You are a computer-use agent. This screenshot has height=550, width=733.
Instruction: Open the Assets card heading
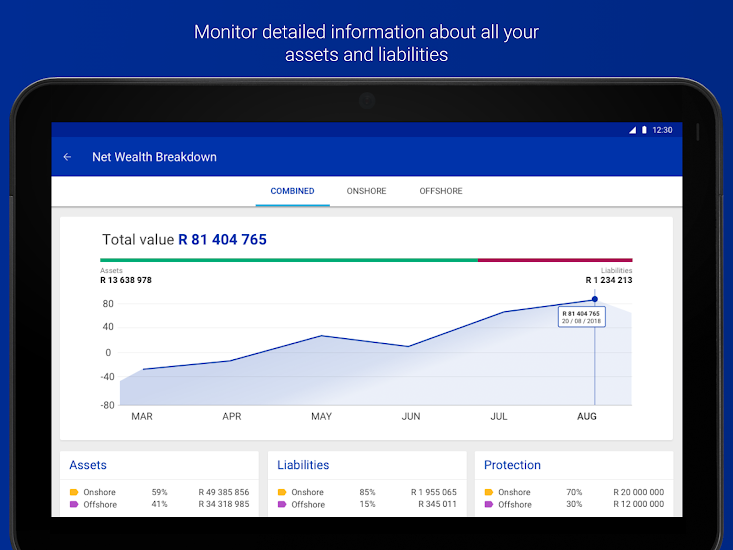[x=88, y=465]
